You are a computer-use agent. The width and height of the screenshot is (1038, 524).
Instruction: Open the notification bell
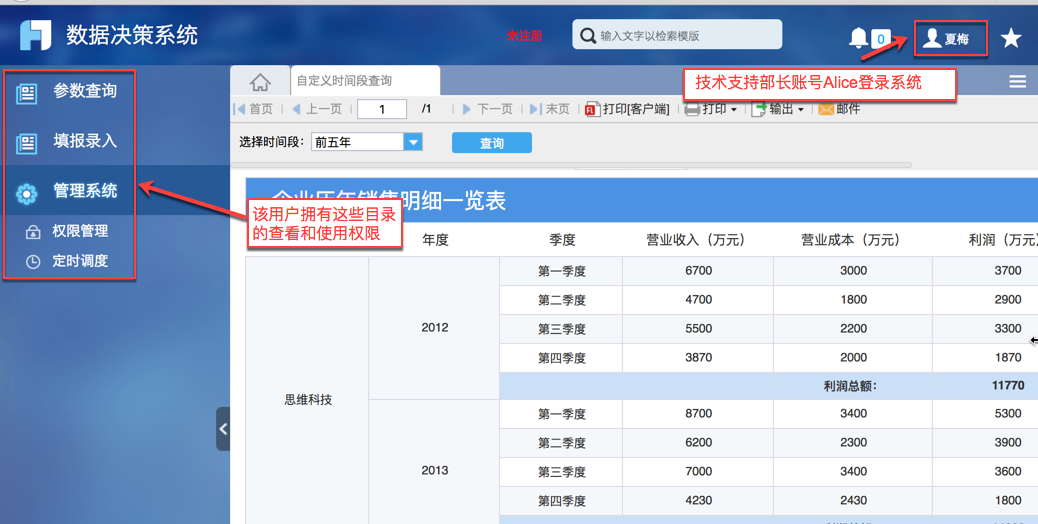[858, 38]
